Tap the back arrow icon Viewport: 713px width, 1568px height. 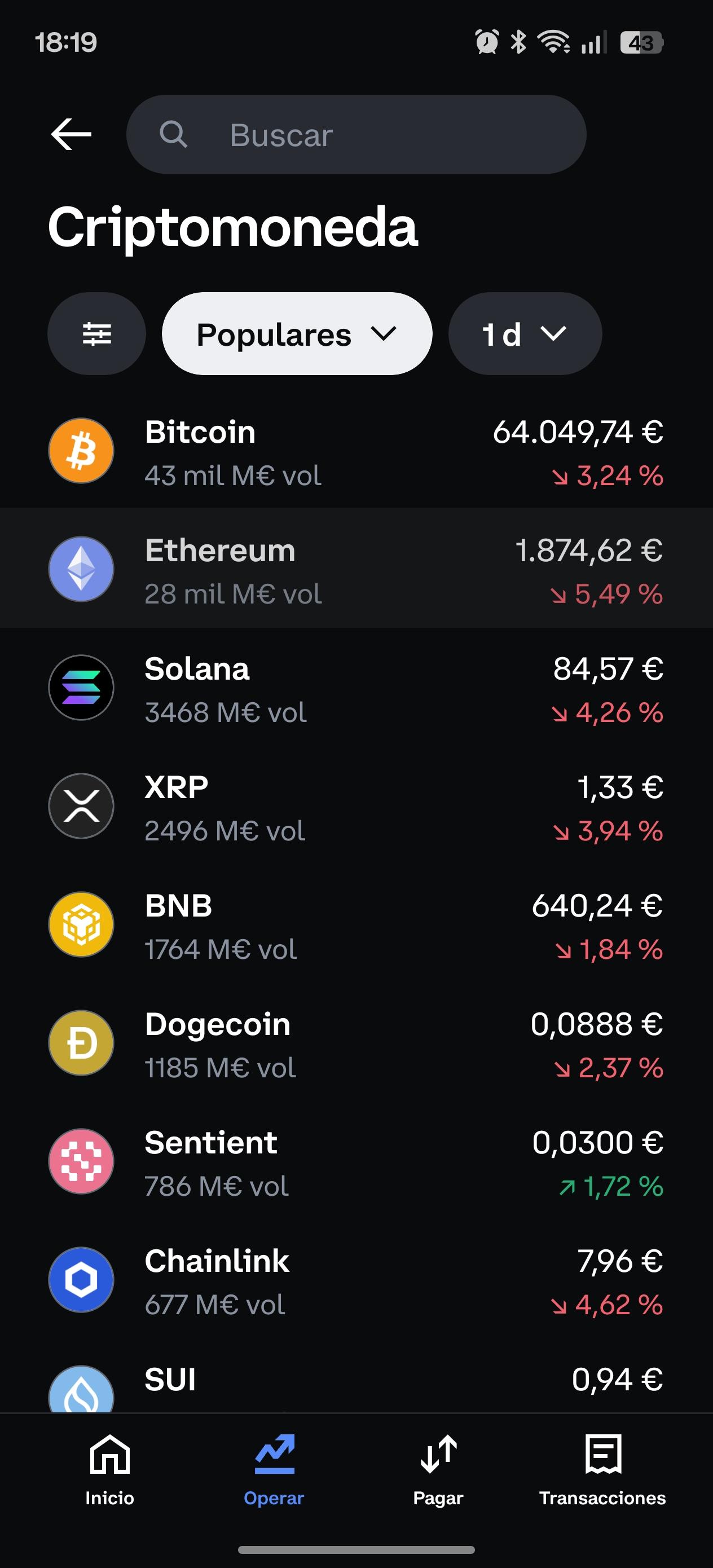tap(71, 134)
